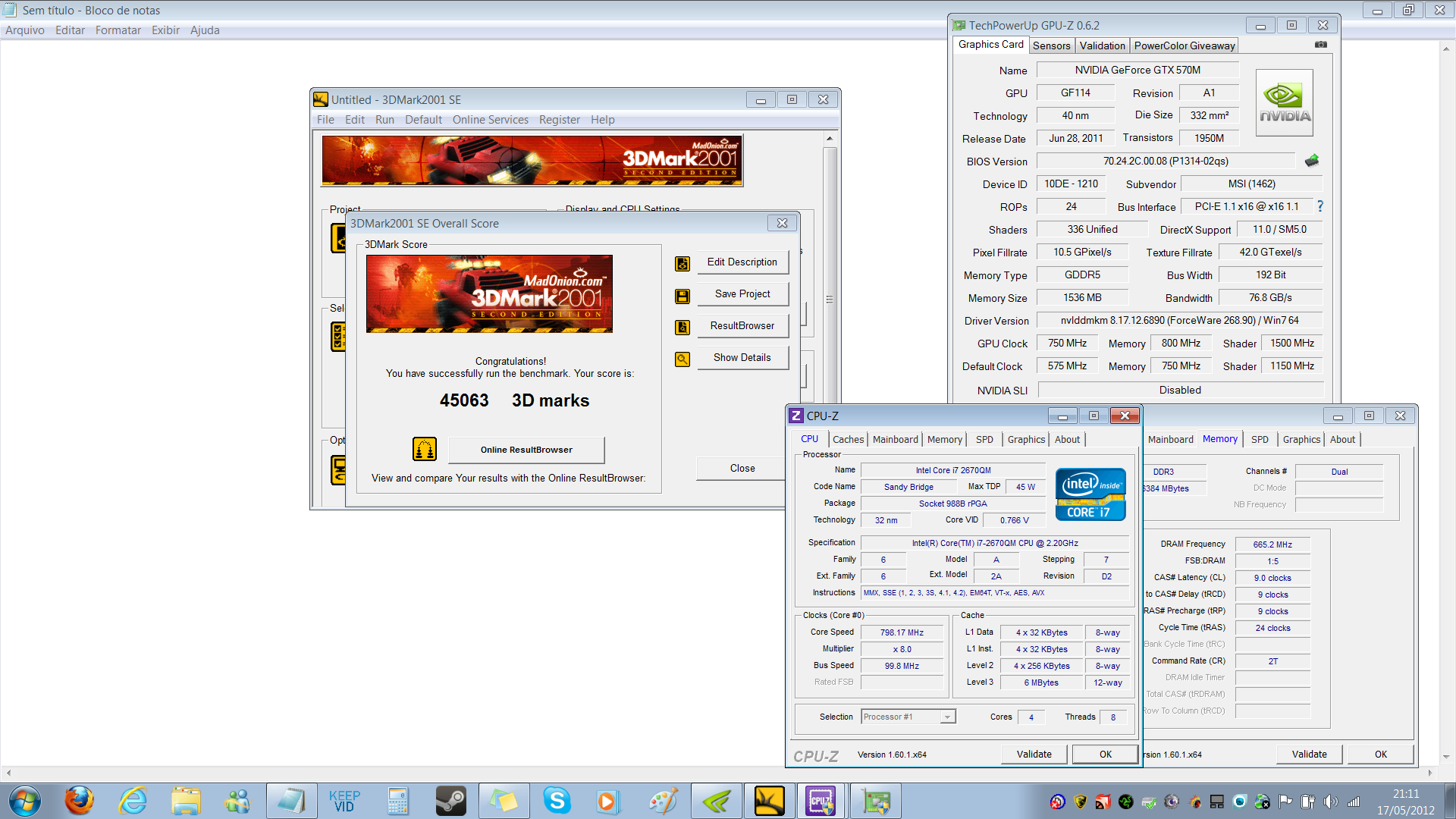
Task: Click the Bus Interface question mark icon
Action: [x=1320, y=206]
